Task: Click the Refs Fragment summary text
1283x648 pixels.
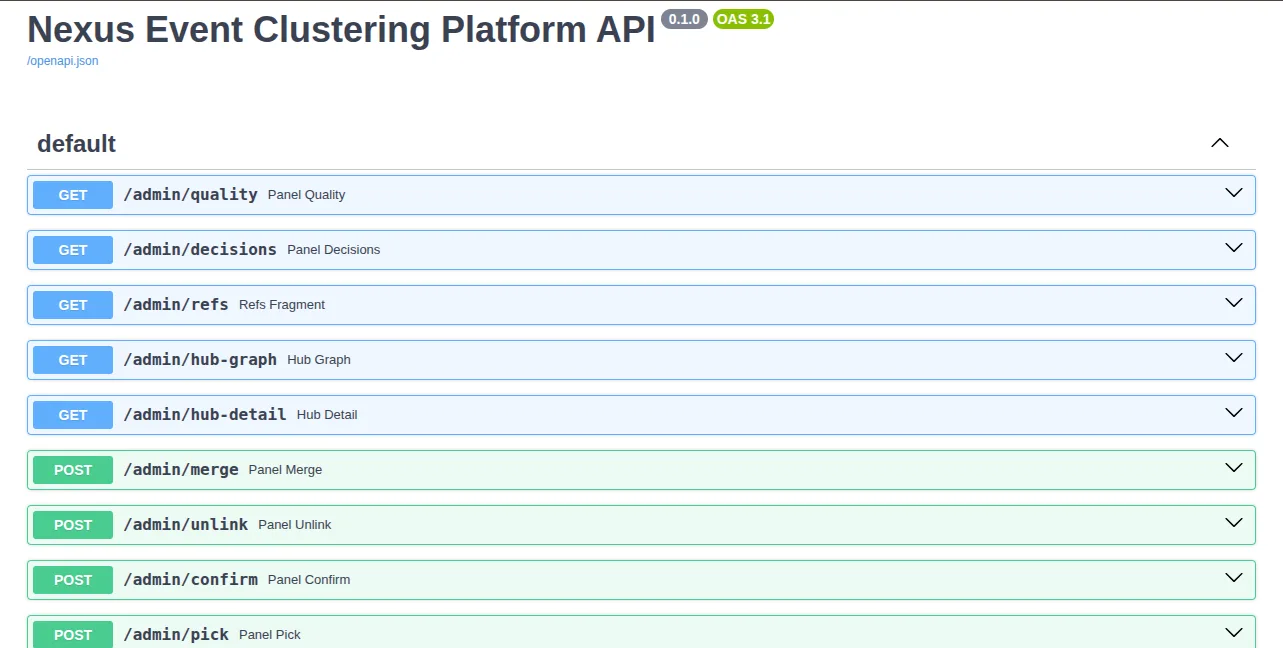Action: coord(282,305)
